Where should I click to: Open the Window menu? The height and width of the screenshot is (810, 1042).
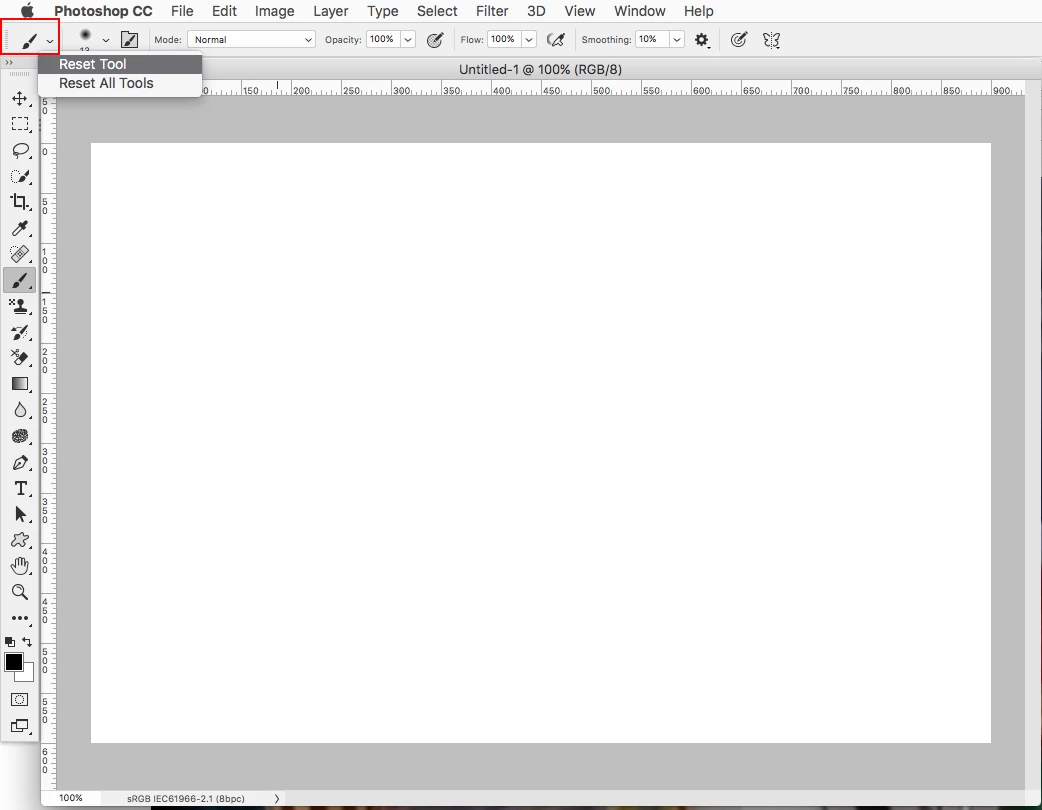pos(640,11)
